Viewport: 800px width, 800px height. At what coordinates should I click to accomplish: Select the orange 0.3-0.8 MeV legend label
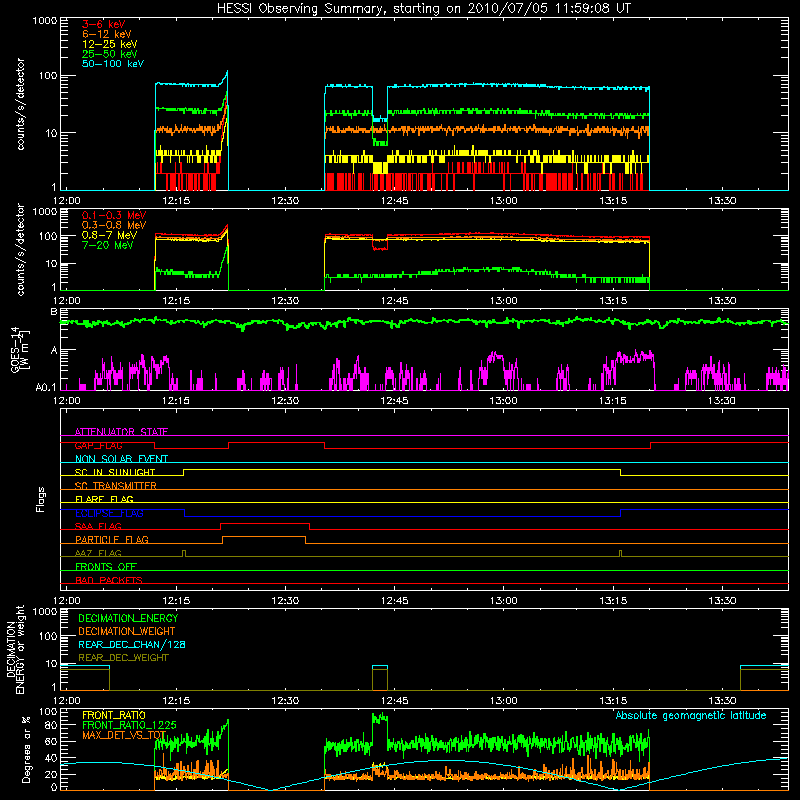coord(114,225)
